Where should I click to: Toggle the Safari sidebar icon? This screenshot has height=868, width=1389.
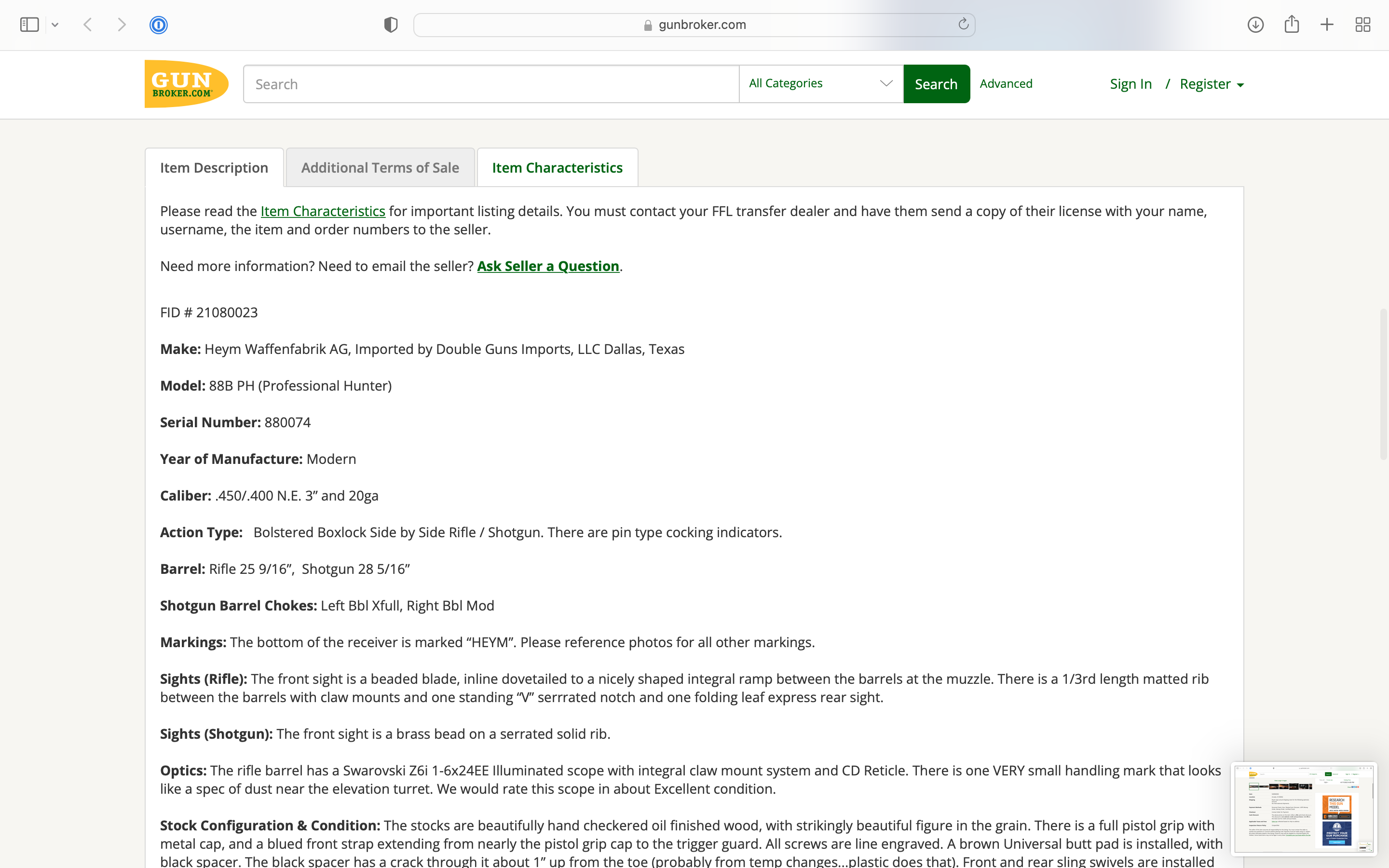29,25
